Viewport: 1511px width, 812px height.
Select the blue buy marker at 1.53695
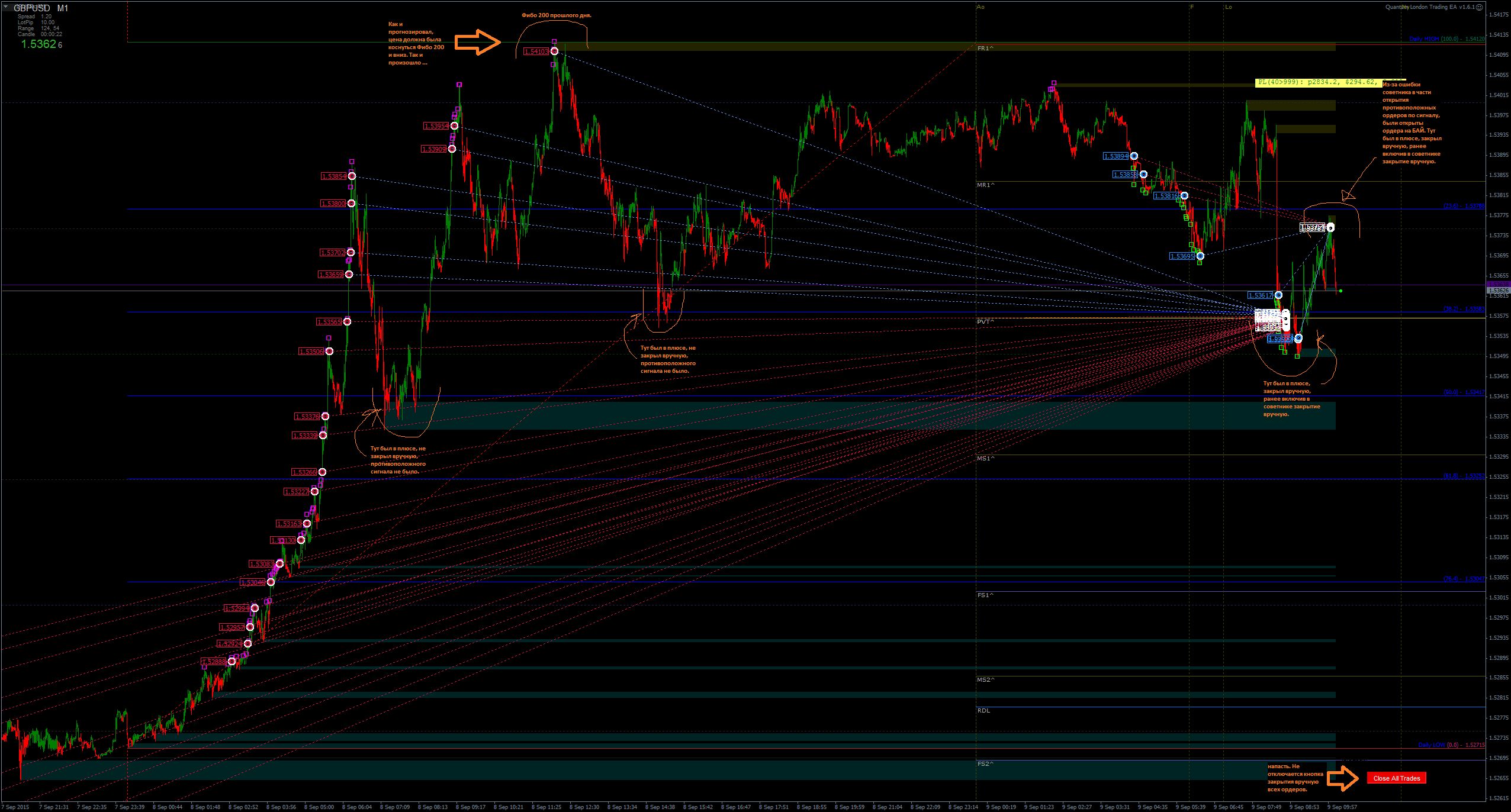tap(1200, 256)
